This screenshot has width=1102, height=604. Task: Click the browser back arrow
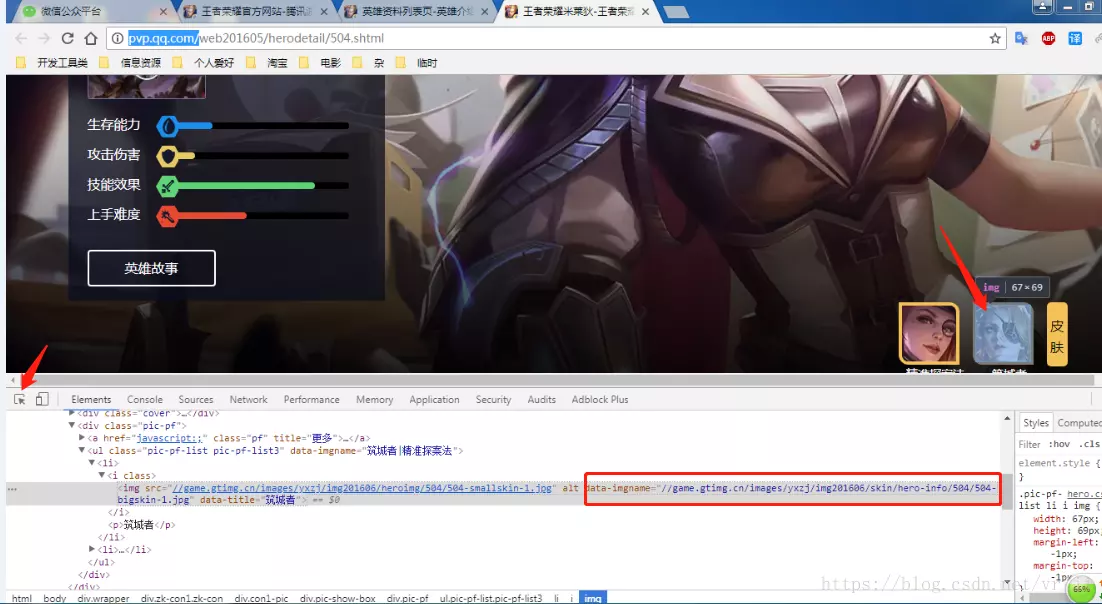click(20, 38)
